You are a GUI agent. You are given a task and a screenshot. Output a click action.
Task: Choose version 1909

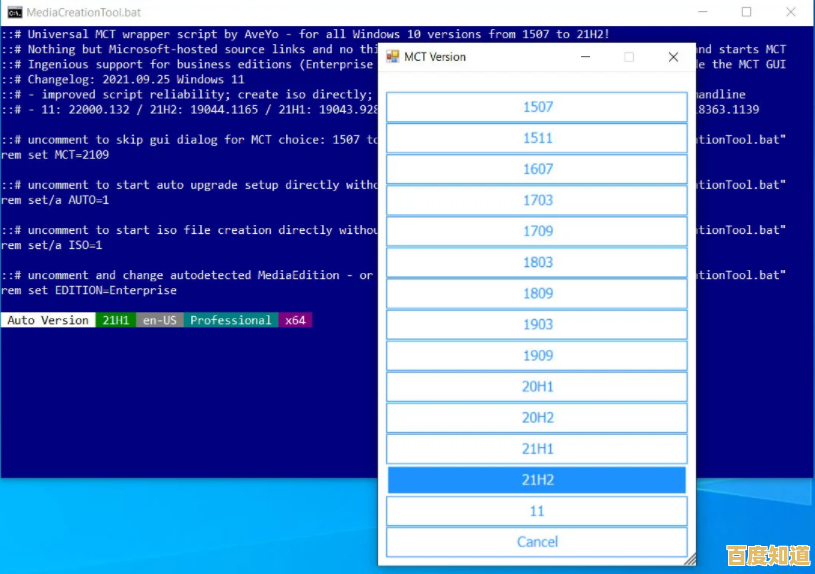tap(537, 355)
